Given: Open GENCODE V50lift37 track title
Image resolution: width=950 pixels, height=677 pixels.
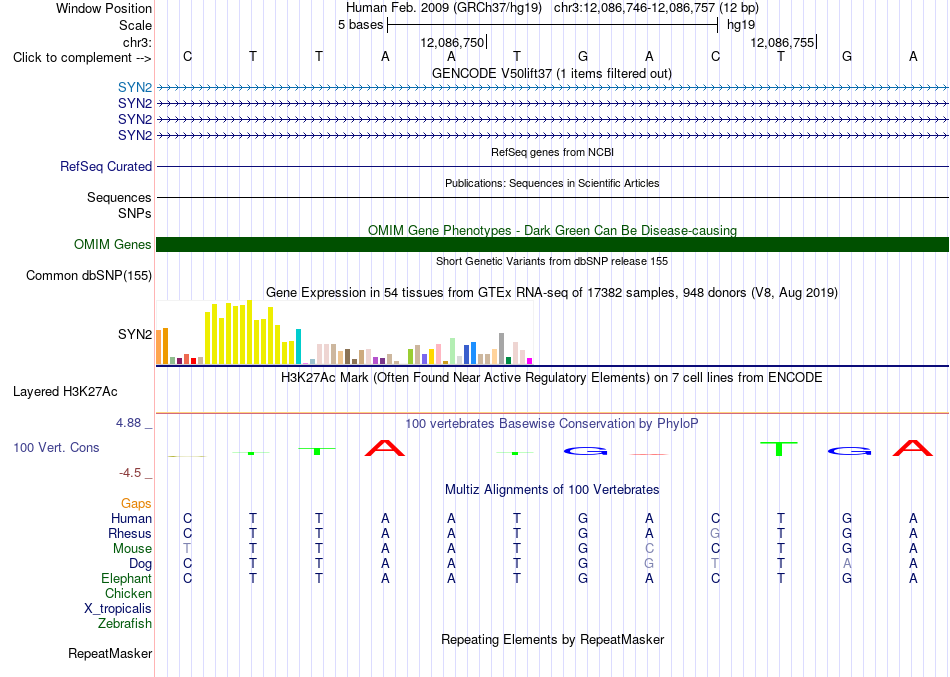Looking at the screenshot, I should (552, 73).
